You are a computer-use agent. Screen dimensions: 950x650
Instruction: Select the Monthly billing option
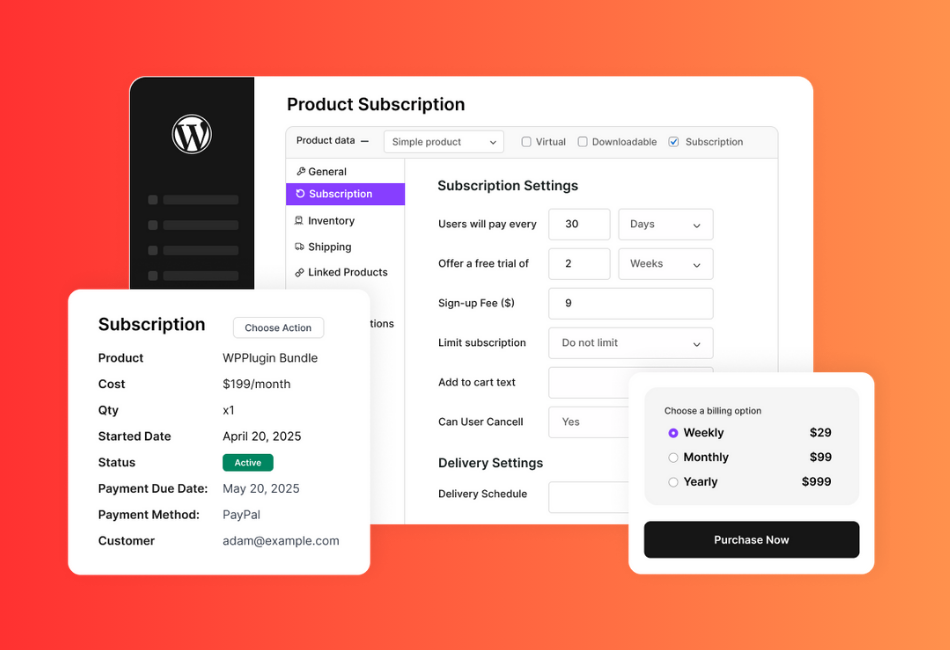click(x=674, y=457)
